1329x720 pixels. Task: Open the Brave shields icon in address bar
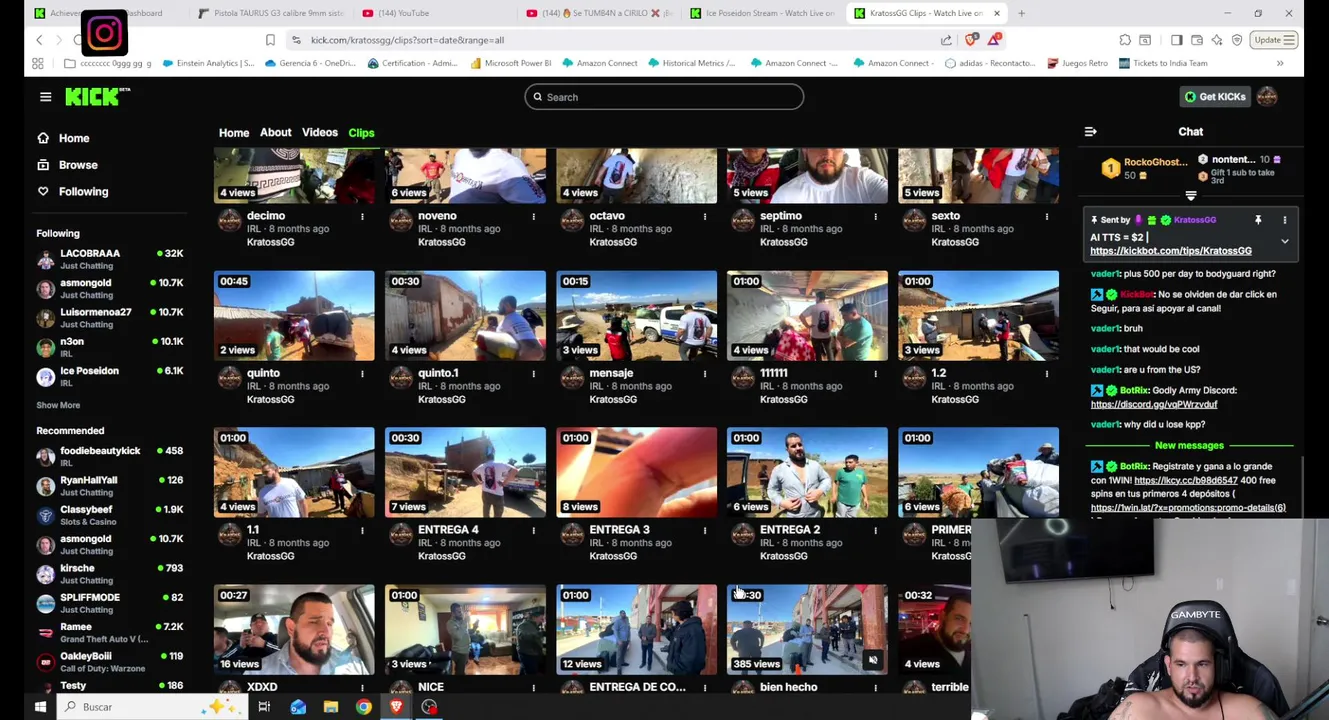pyautogui.click(x=971, y=40)
